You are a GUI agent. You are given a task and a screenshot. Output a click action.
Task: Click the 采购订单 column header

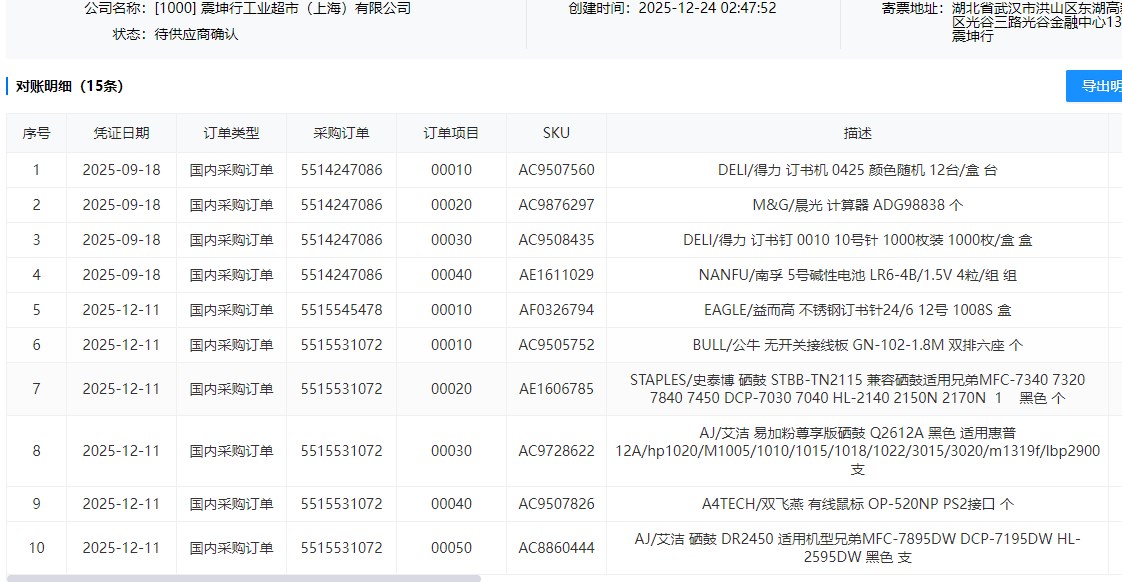(341, 133)
